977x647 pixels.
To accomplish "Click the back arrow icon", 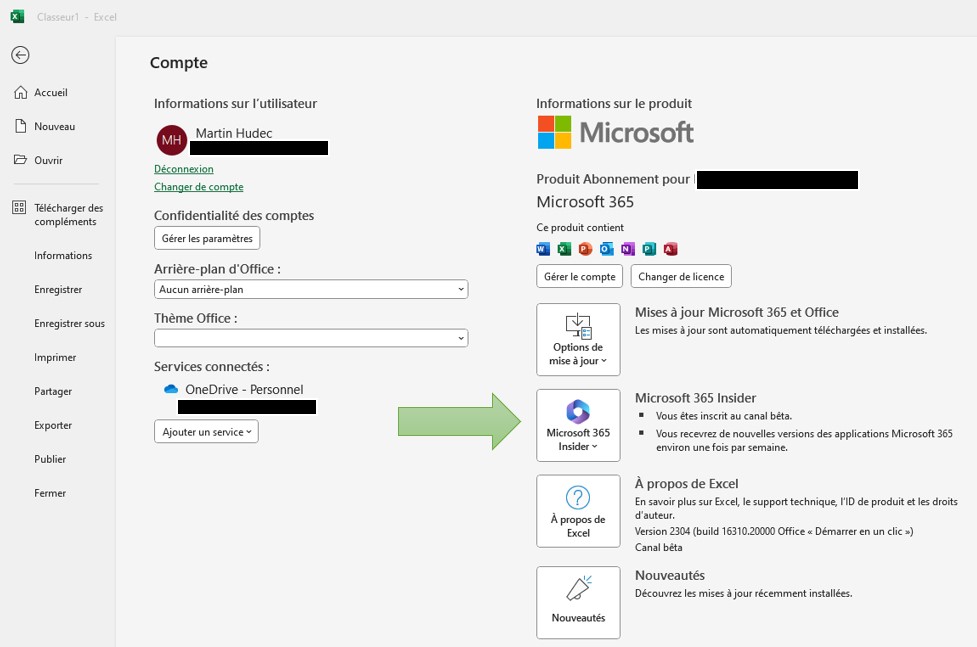I will (20, 55).
